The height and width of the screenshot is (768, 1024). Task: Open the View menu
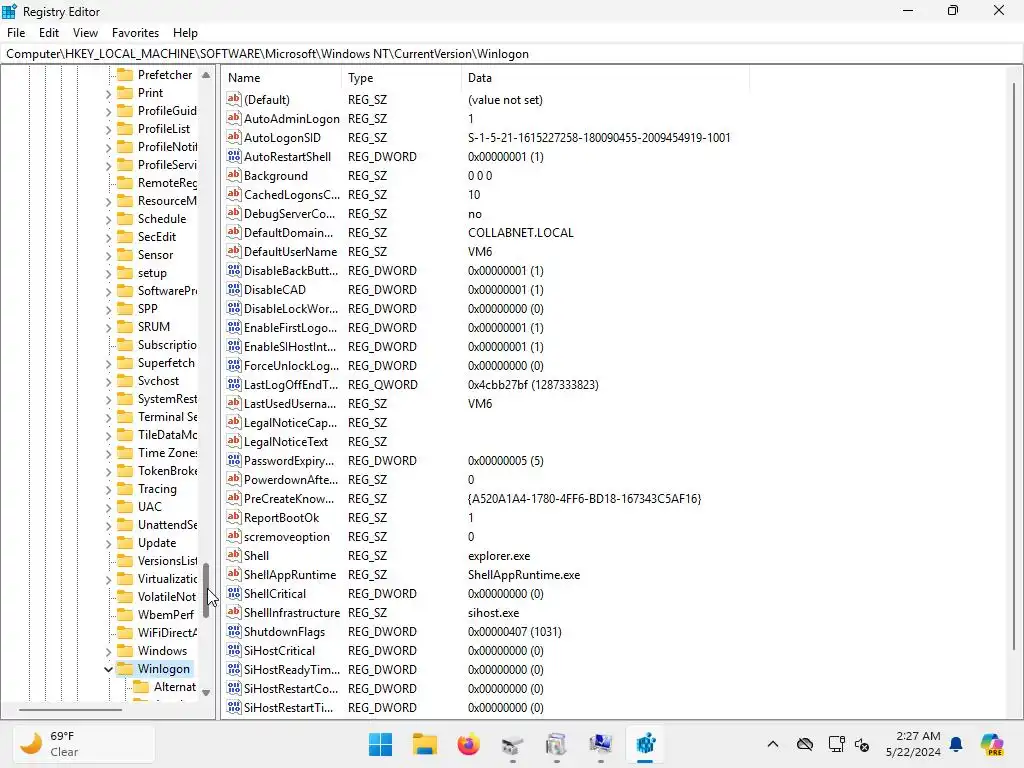click(x=85, y=33)
